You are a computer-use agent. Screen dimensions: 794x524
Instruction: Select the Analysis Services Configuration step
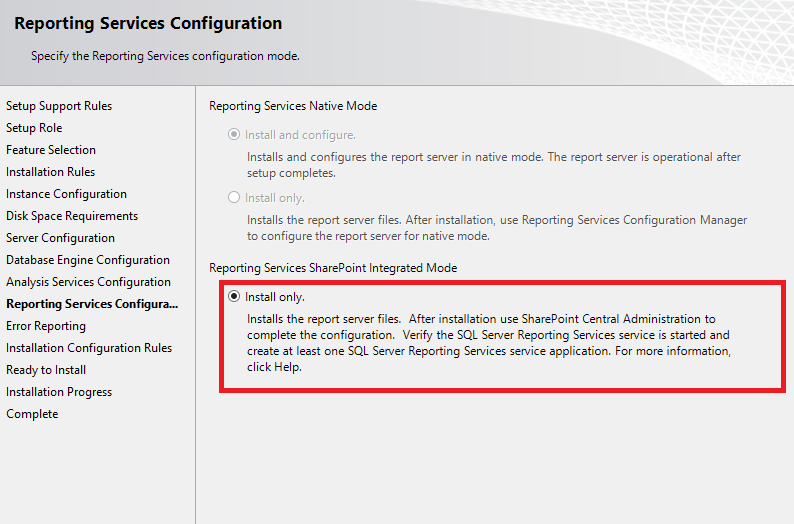click(x=88, y=282)
